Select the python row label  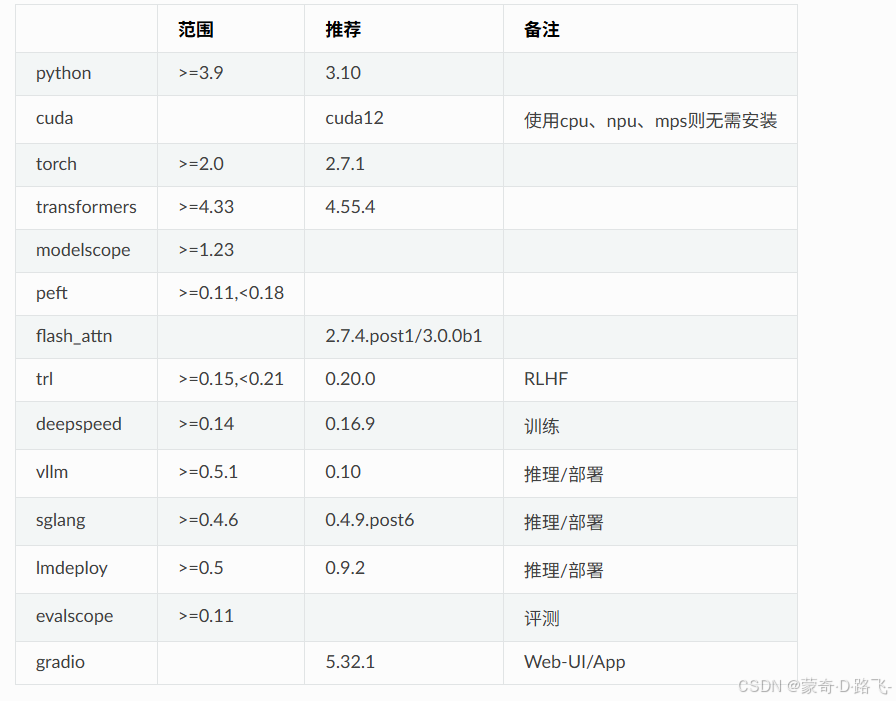pyautogui.click(x=63, y=73)
